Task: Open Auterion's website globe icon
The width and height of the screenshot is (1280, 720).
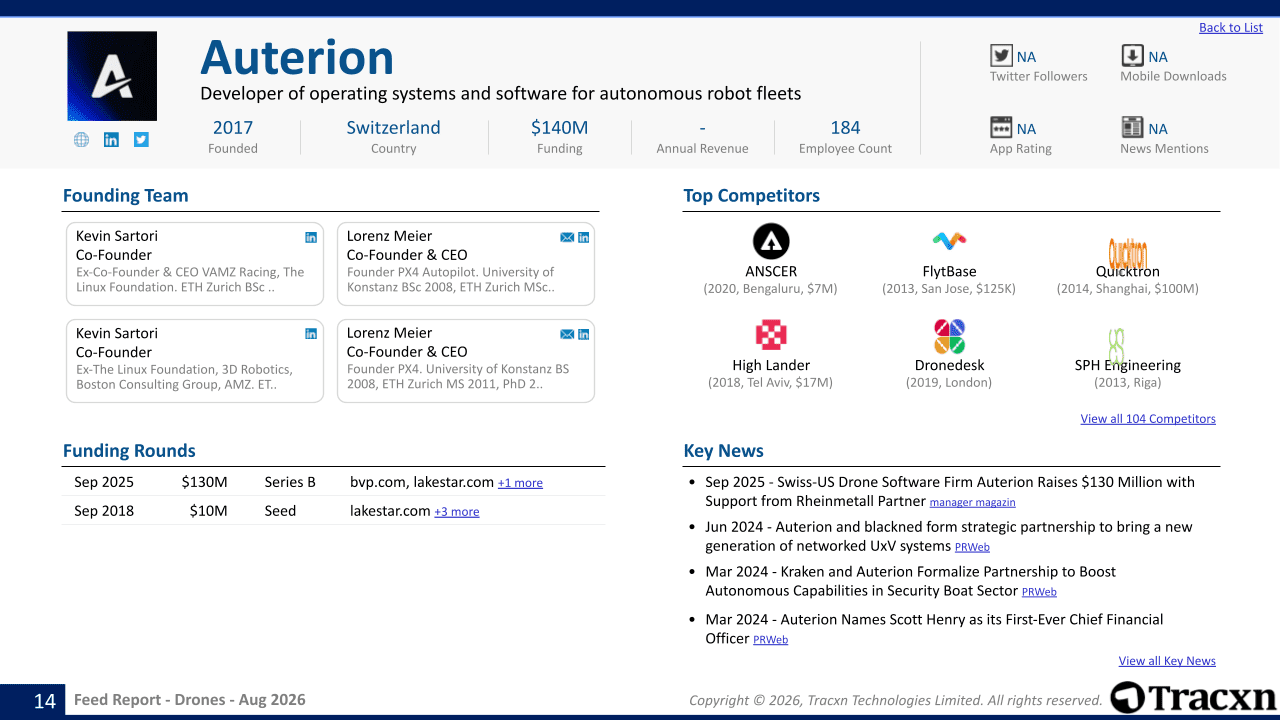Action: click(81, 140)
